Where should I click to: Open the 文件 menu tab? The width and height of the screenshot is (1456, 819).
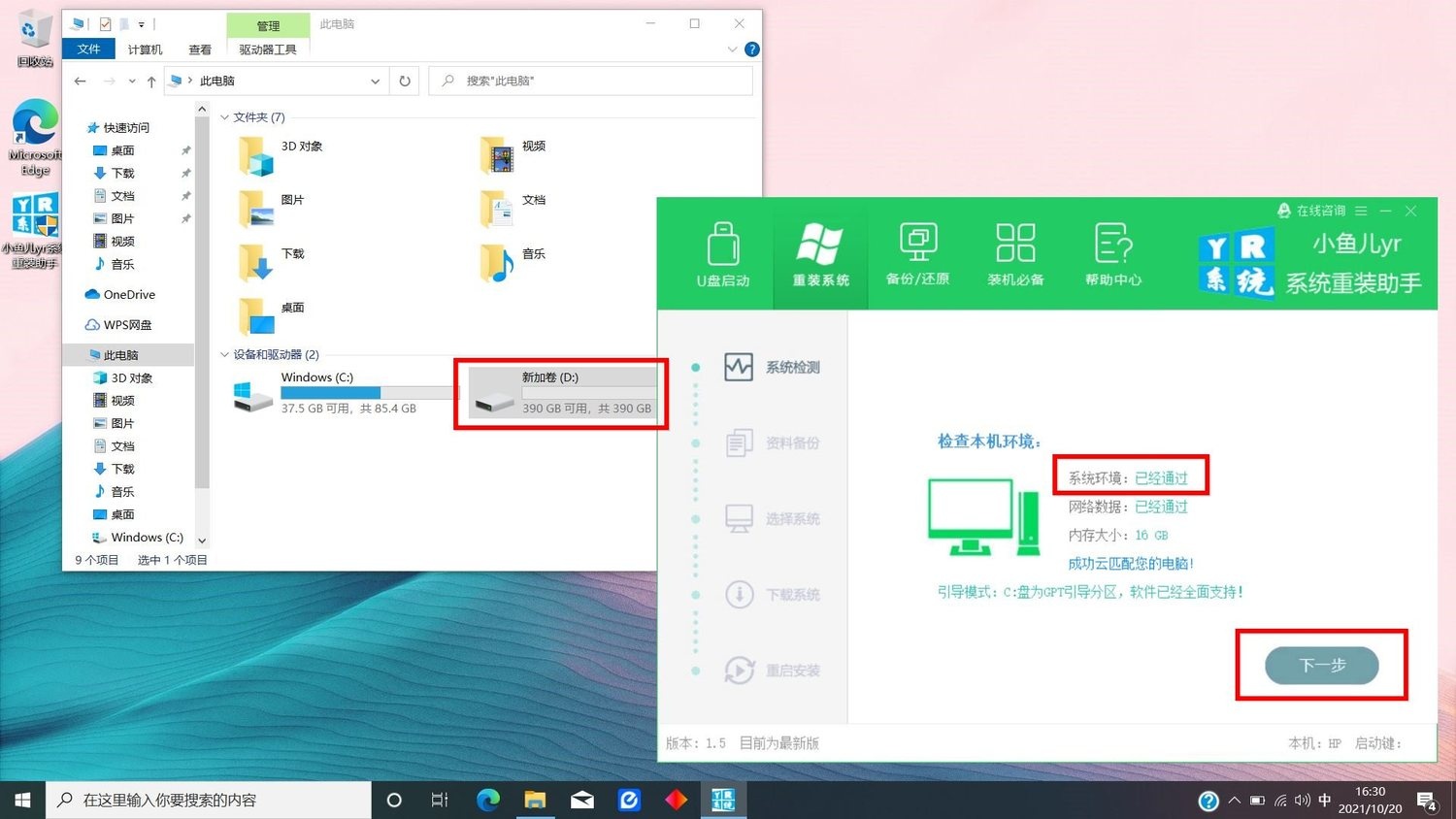tap(88, 49)
